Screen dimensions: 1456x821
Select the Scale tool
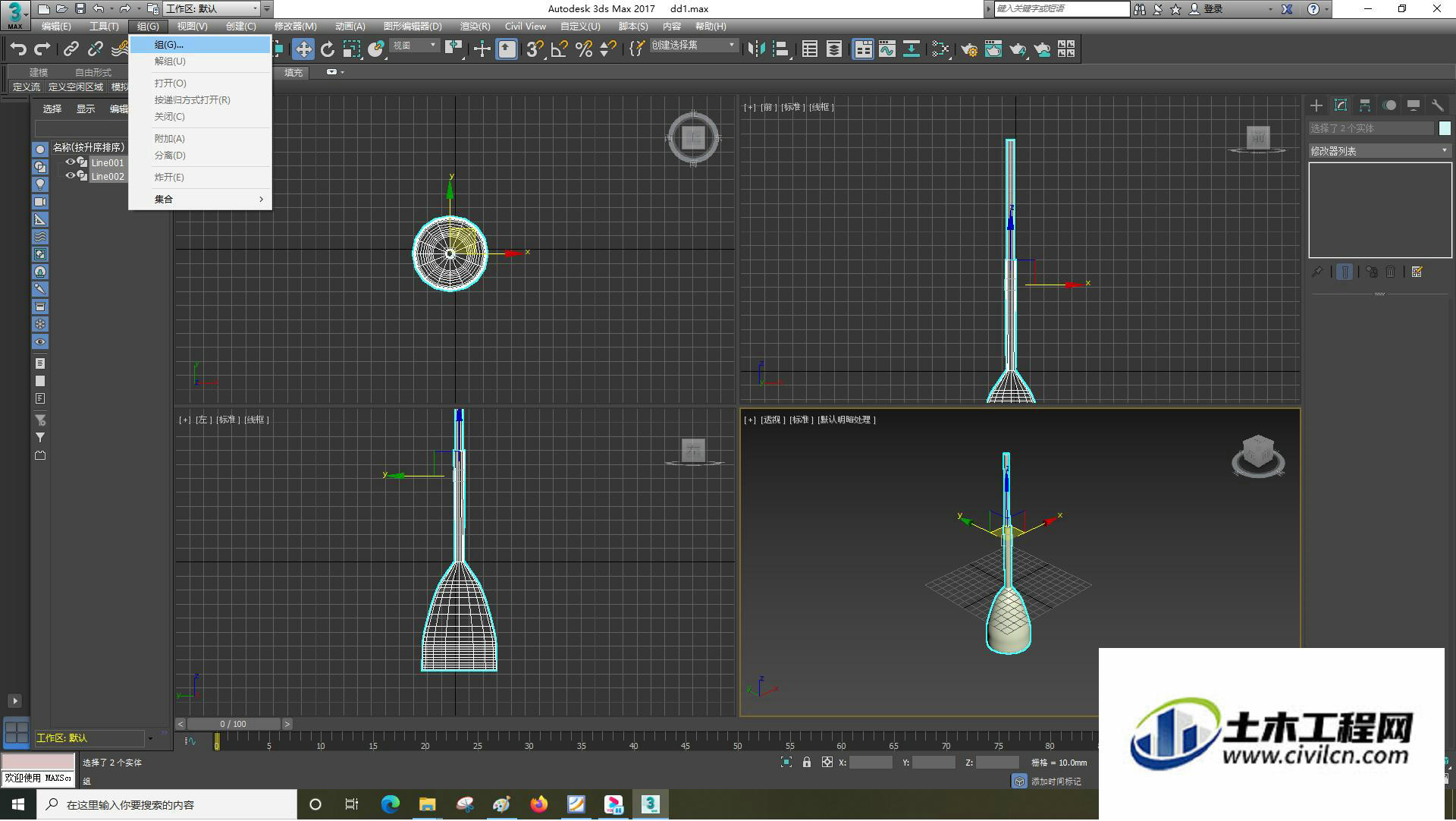point(351,49)
